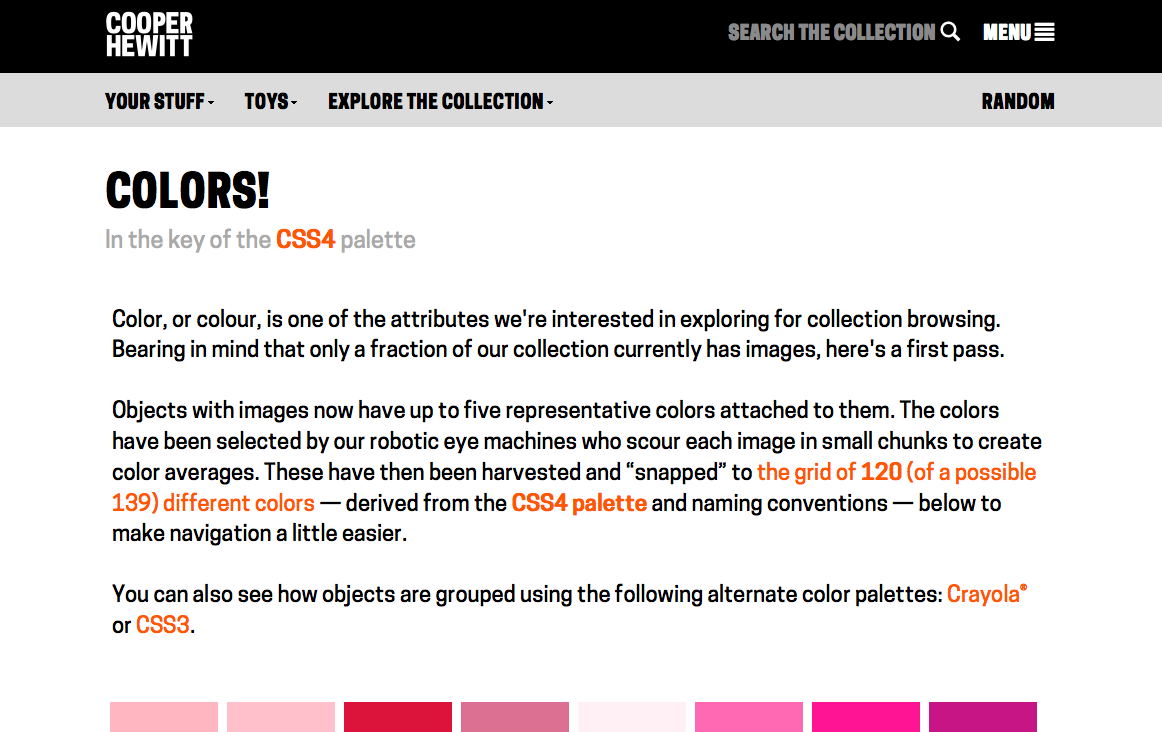Follow the grid of 120 colors link
This screenshot has width=1162, height=732.
pyautogui.click(x=574, y=488)
